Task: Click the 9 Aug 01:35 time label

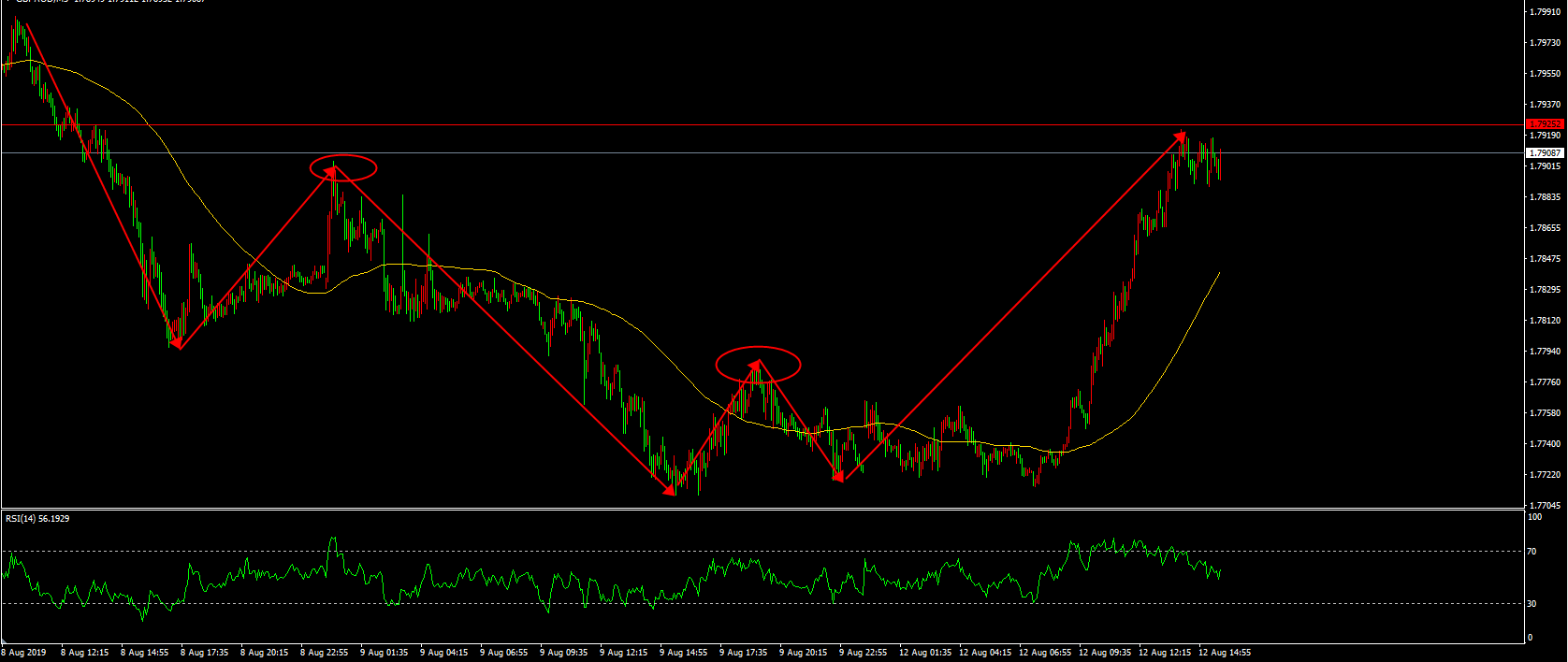Action: pos(385,653)
